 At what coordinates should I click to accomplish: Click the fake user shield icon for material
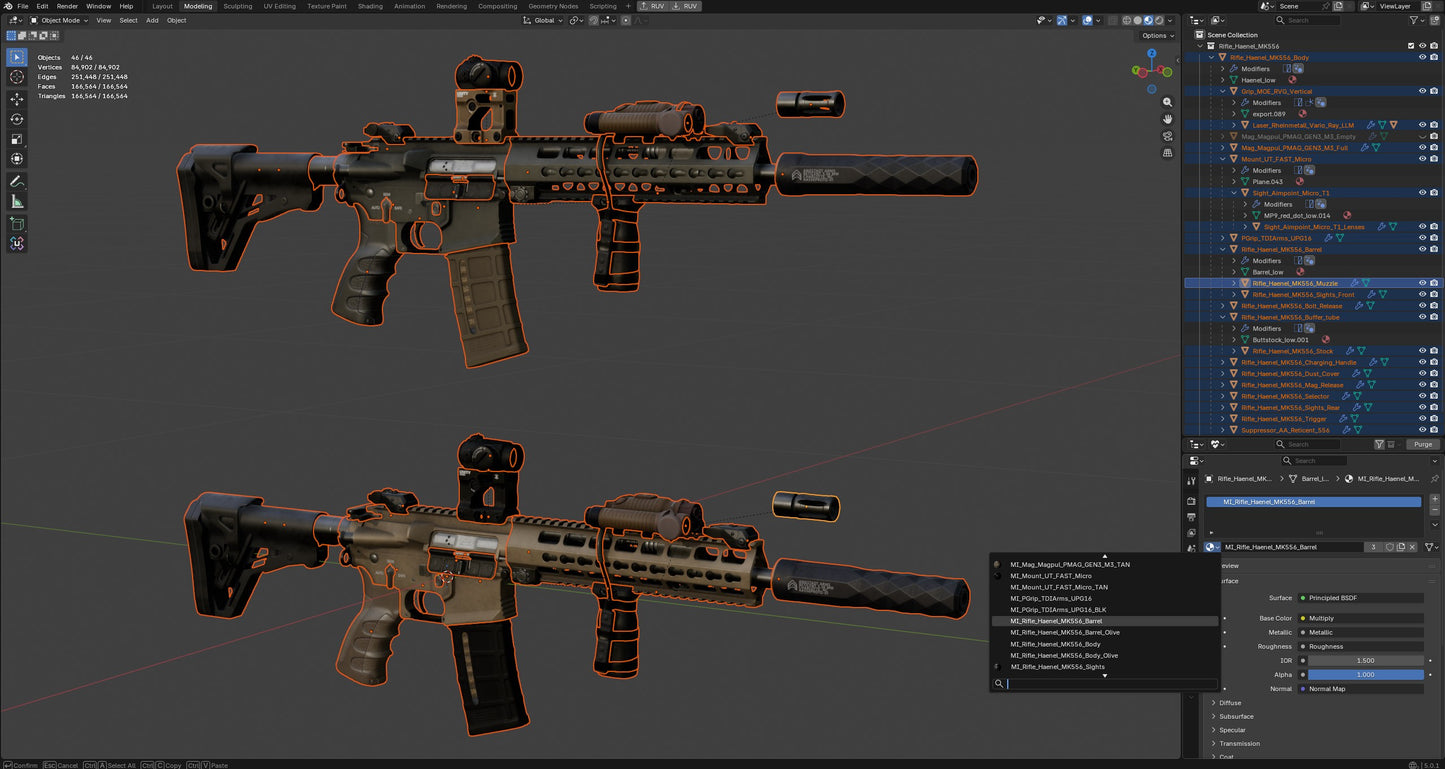coord(1389,547)
